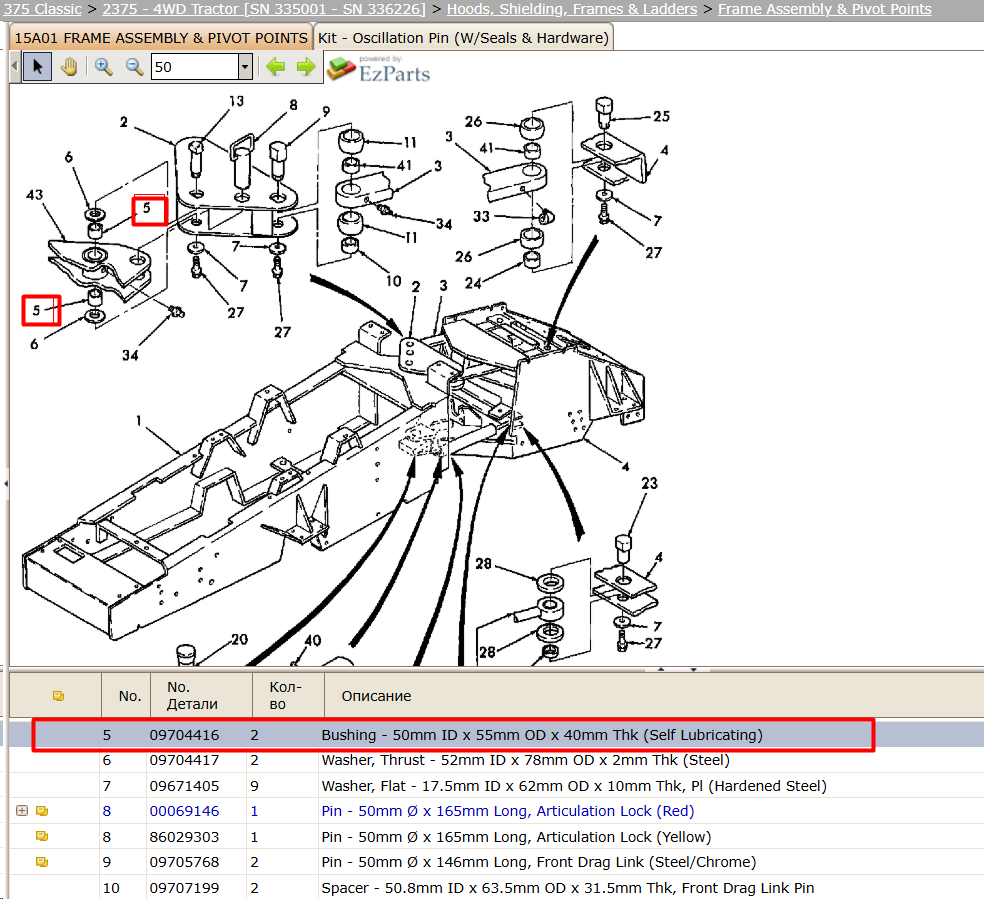Activate the hand pan tool
The width and height of the screenshot is (984, 899).
pyautogui.click(x=69, y=66)
